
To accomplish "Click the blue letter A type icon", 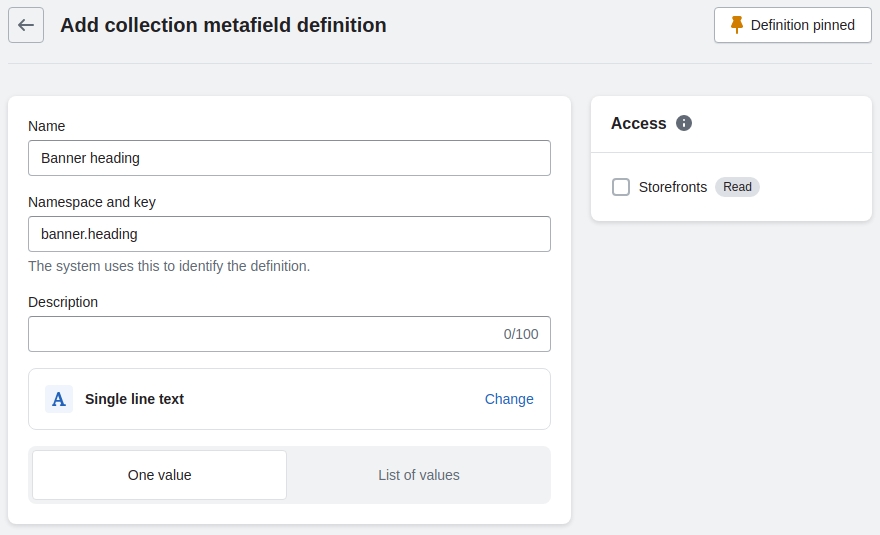I will (59, 399).
